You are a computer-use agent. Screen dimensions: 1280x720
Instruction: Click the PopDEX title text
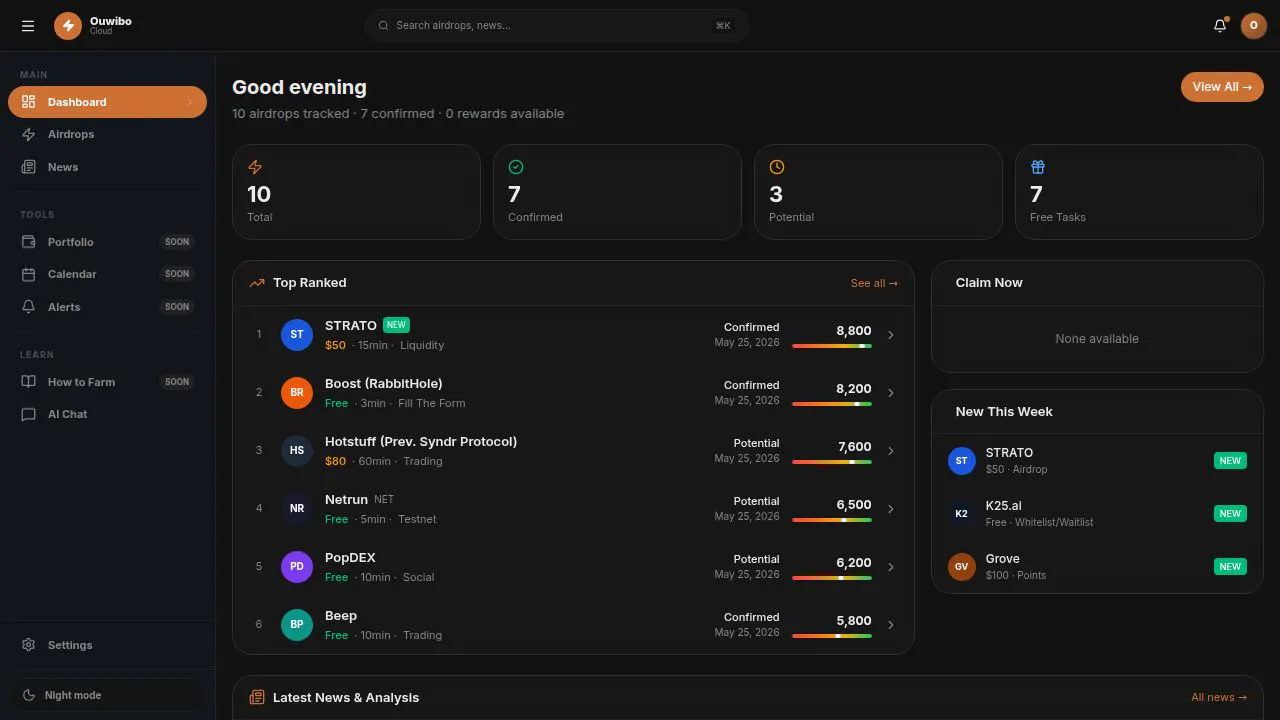click(350, 558)
